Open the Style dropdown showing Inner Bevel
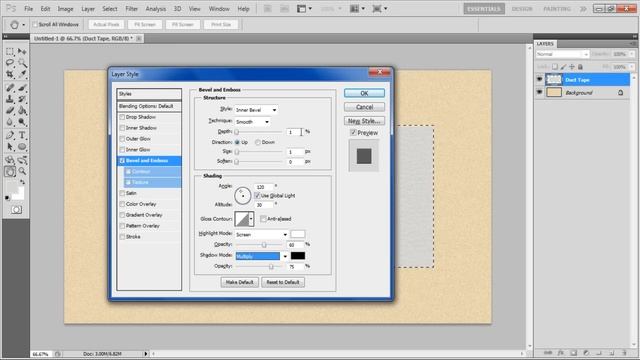This screenshot has height=360, width=640. [256, 110]
